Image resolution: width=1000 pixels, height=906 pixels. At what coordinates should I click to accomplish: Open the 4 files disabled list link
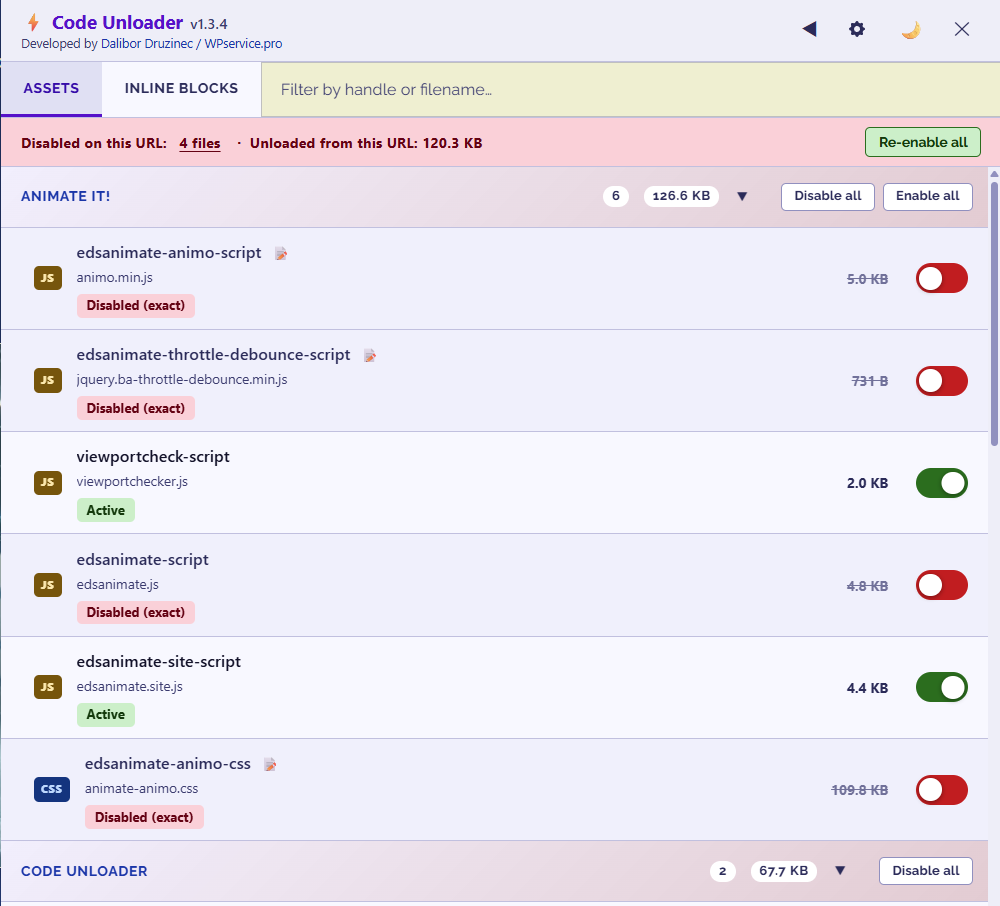(x=199, y=142)
